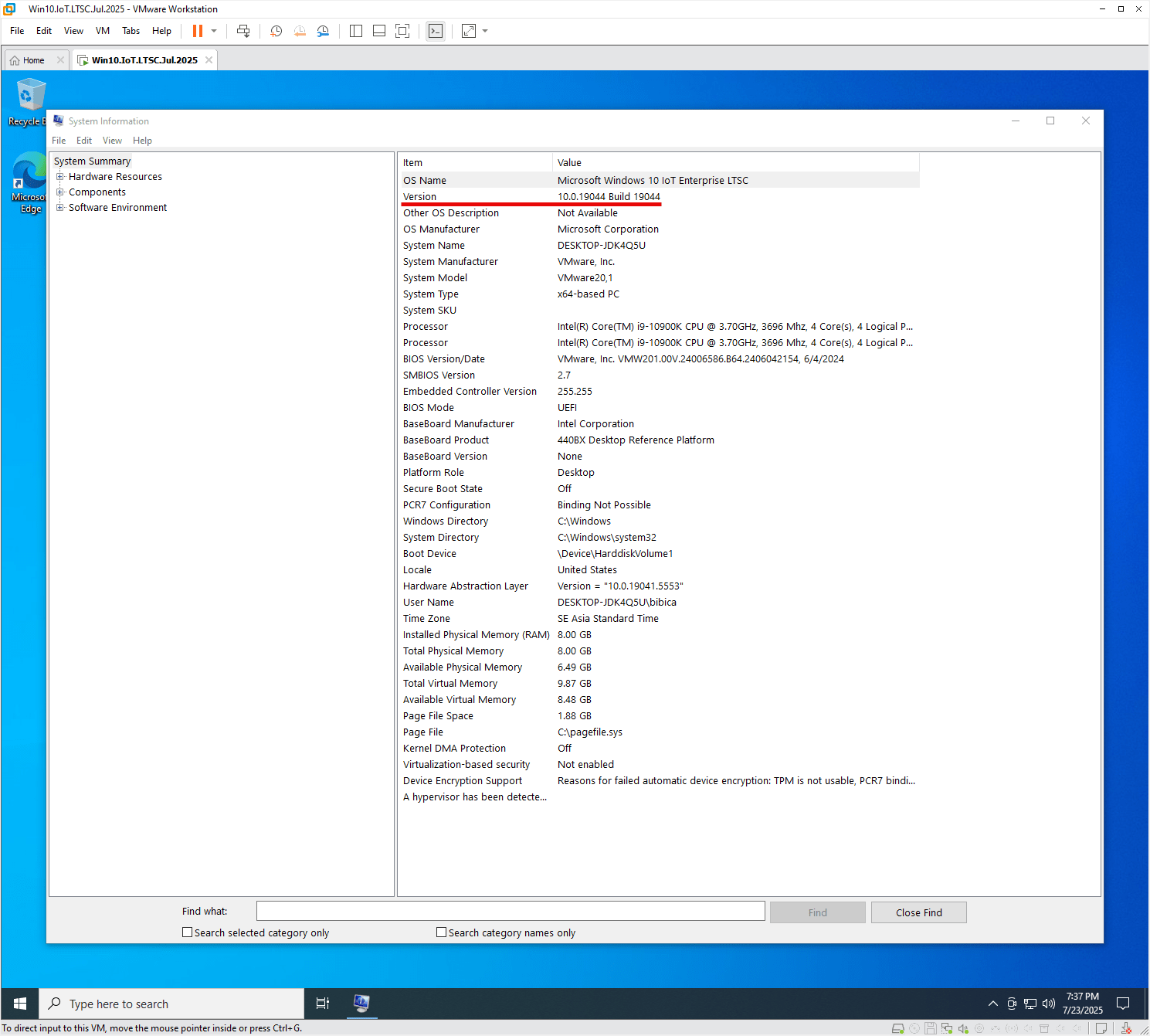Minimize the System Information window
This screenshot has width=1150, height=1036.
1016,121
